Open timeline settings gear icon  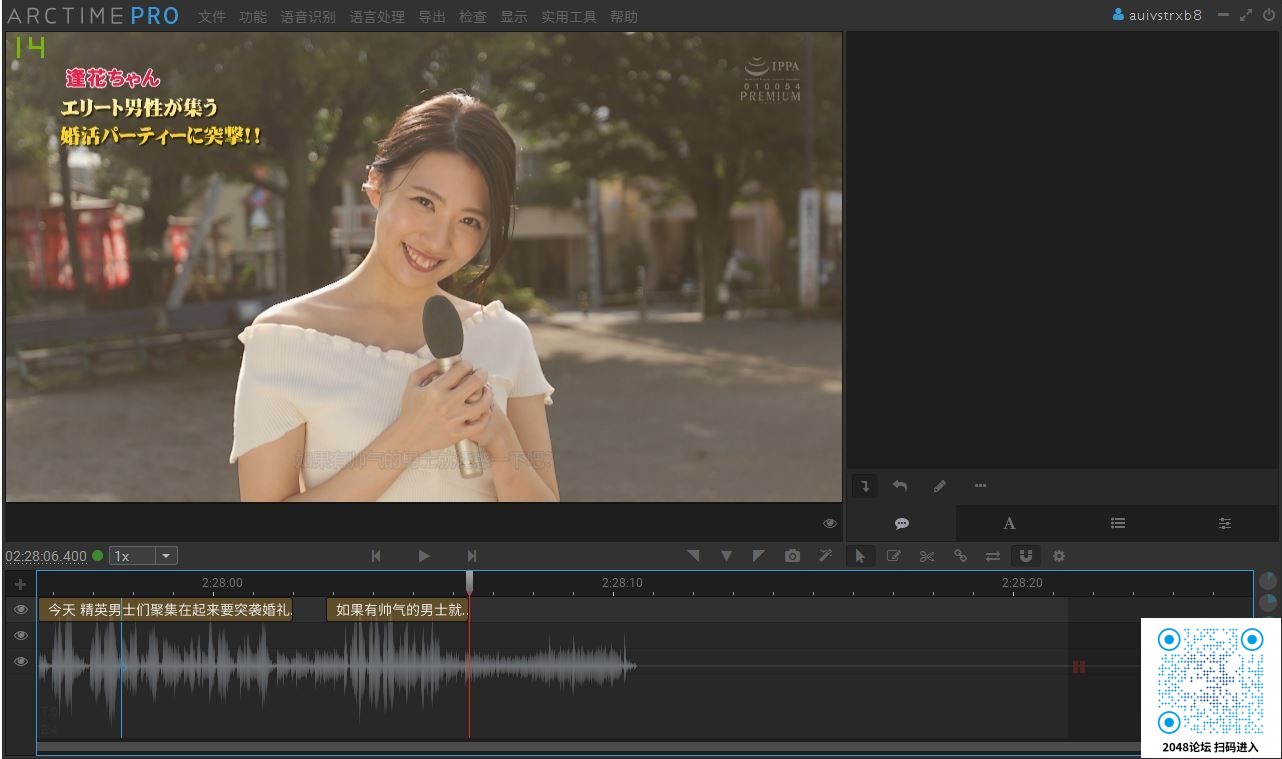(1059, 556)
